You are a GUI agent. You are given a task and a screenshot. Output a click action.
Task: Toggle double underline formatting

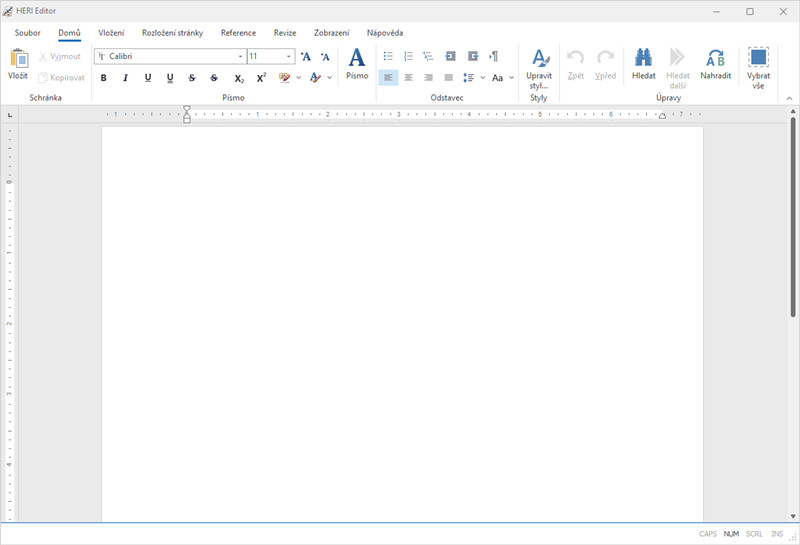click(x=170, y=78)
